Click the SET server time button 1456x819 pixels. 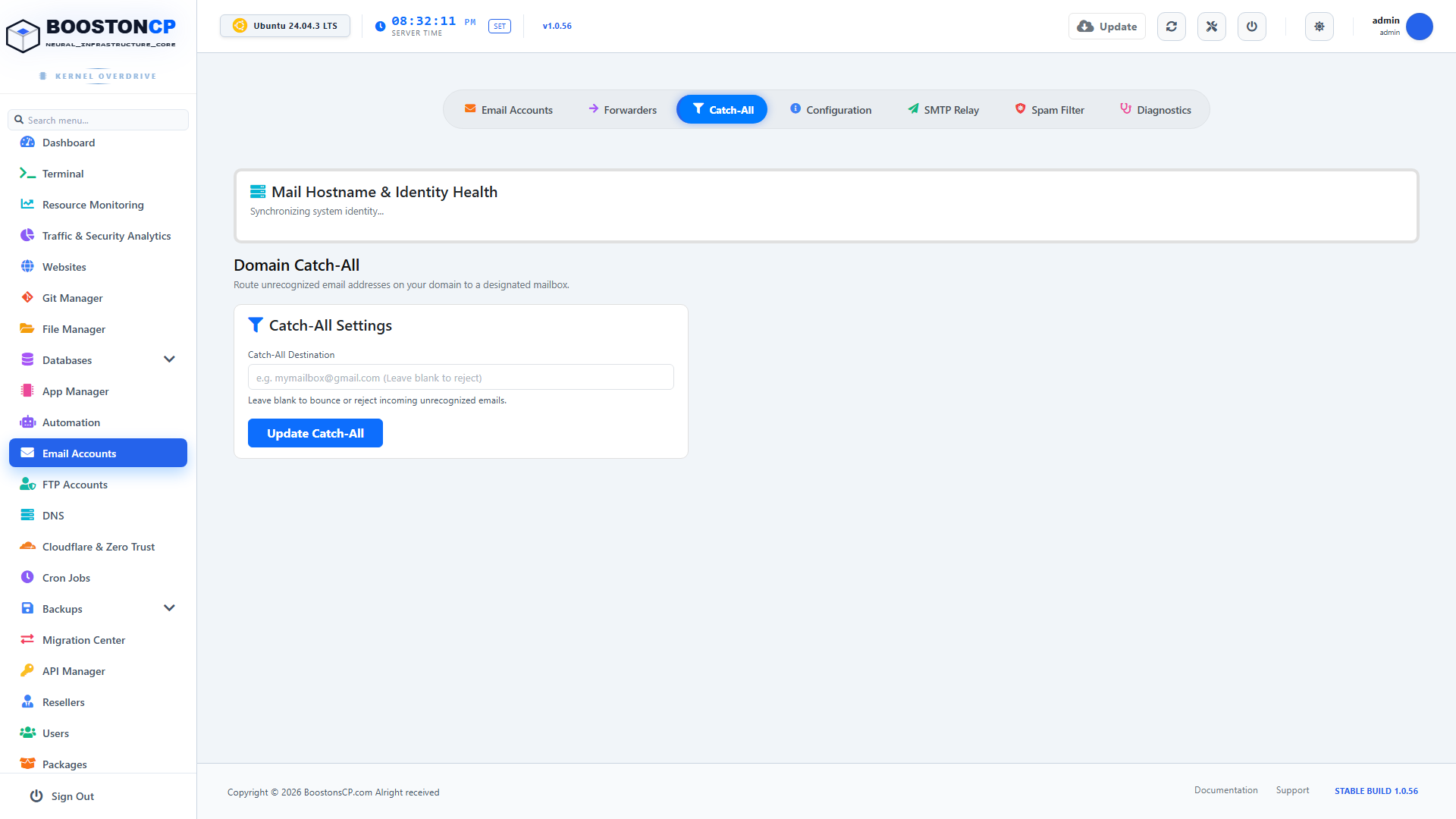click(500, 27)
